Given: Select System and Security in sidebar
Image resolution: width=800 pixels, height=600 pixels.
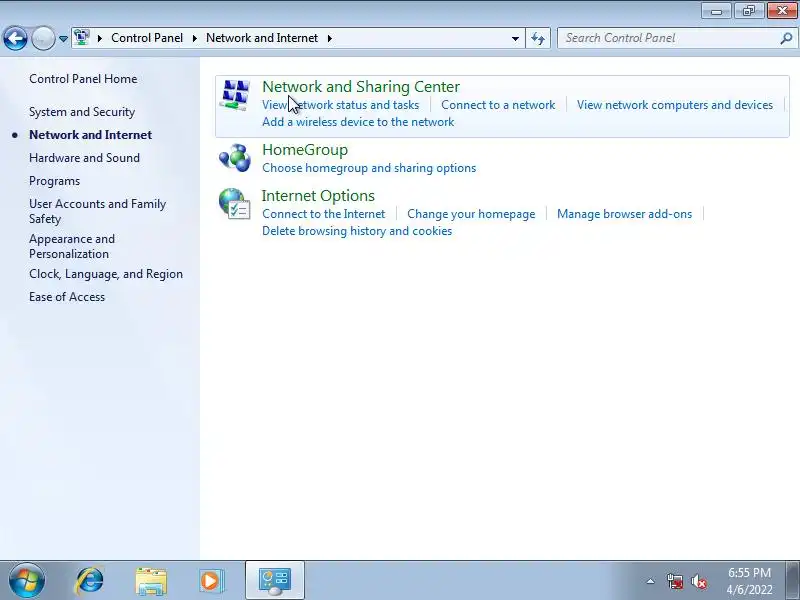Looking at the screenshot, I should click(x=82, y=112).
